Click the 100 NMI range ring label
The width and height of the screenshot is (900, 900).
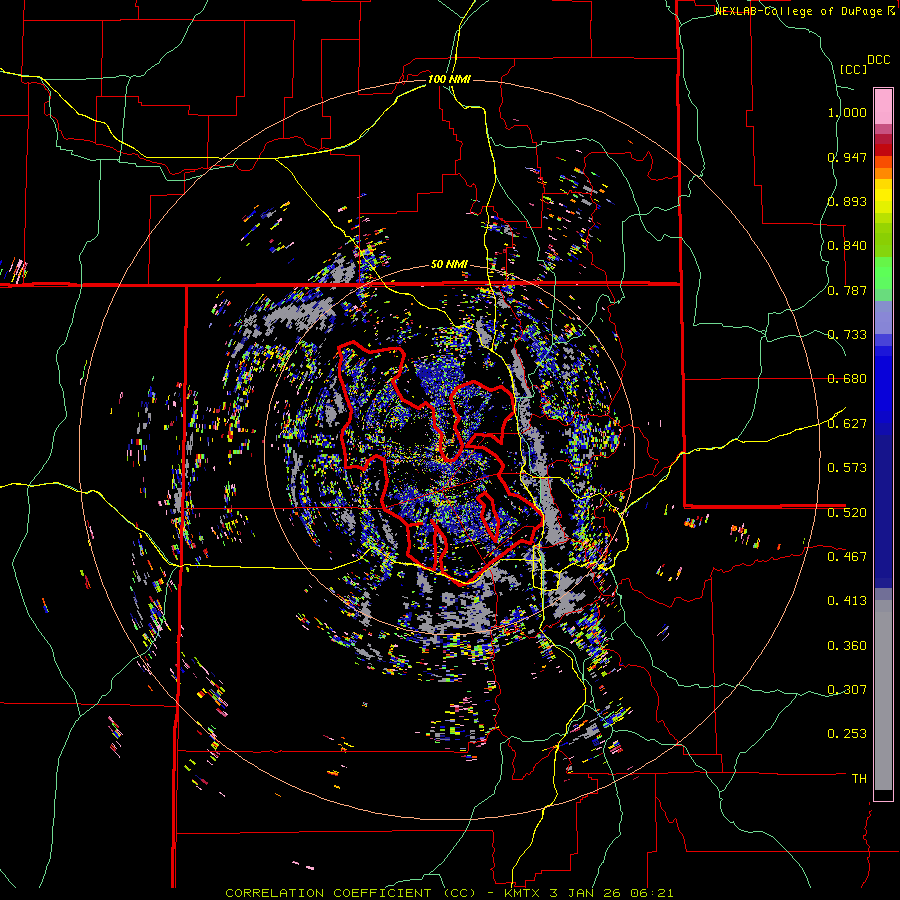click(449, 79)
